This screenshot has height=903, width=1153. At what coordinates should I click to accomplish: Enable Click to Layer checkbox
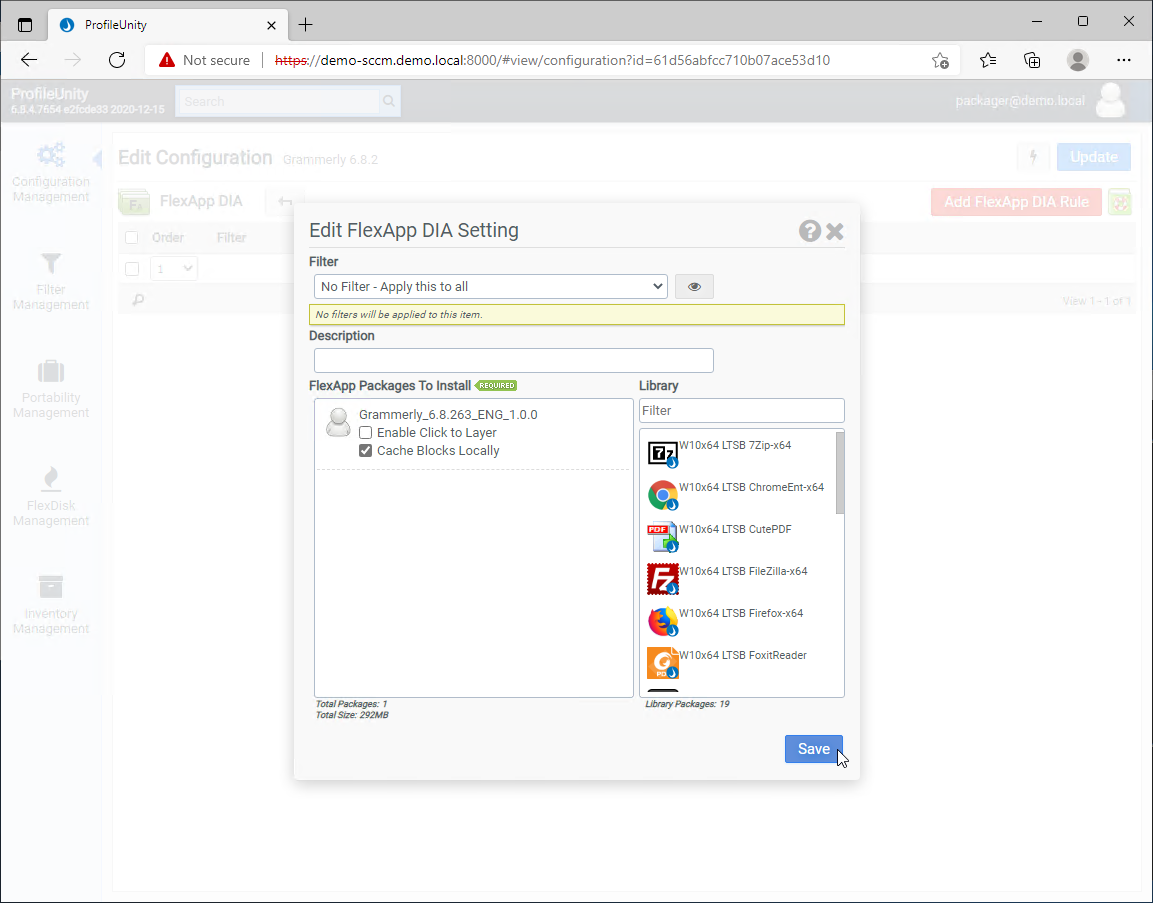click(365, 432)
